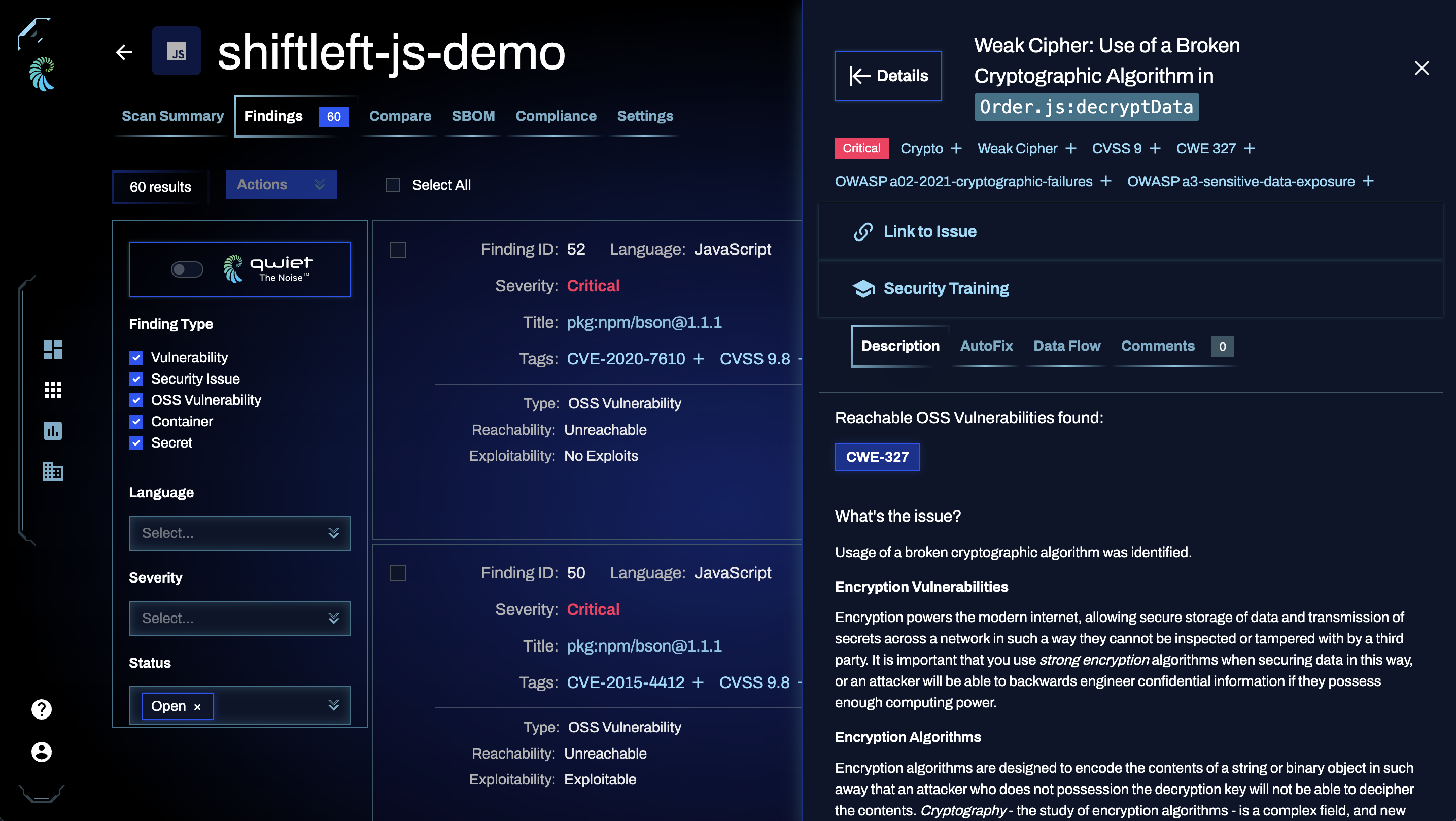Image resolution: width=1456 pixels, height=821 pixels.
Task: Select checkbox for Finding ID 52
Action: pos(398,249)
